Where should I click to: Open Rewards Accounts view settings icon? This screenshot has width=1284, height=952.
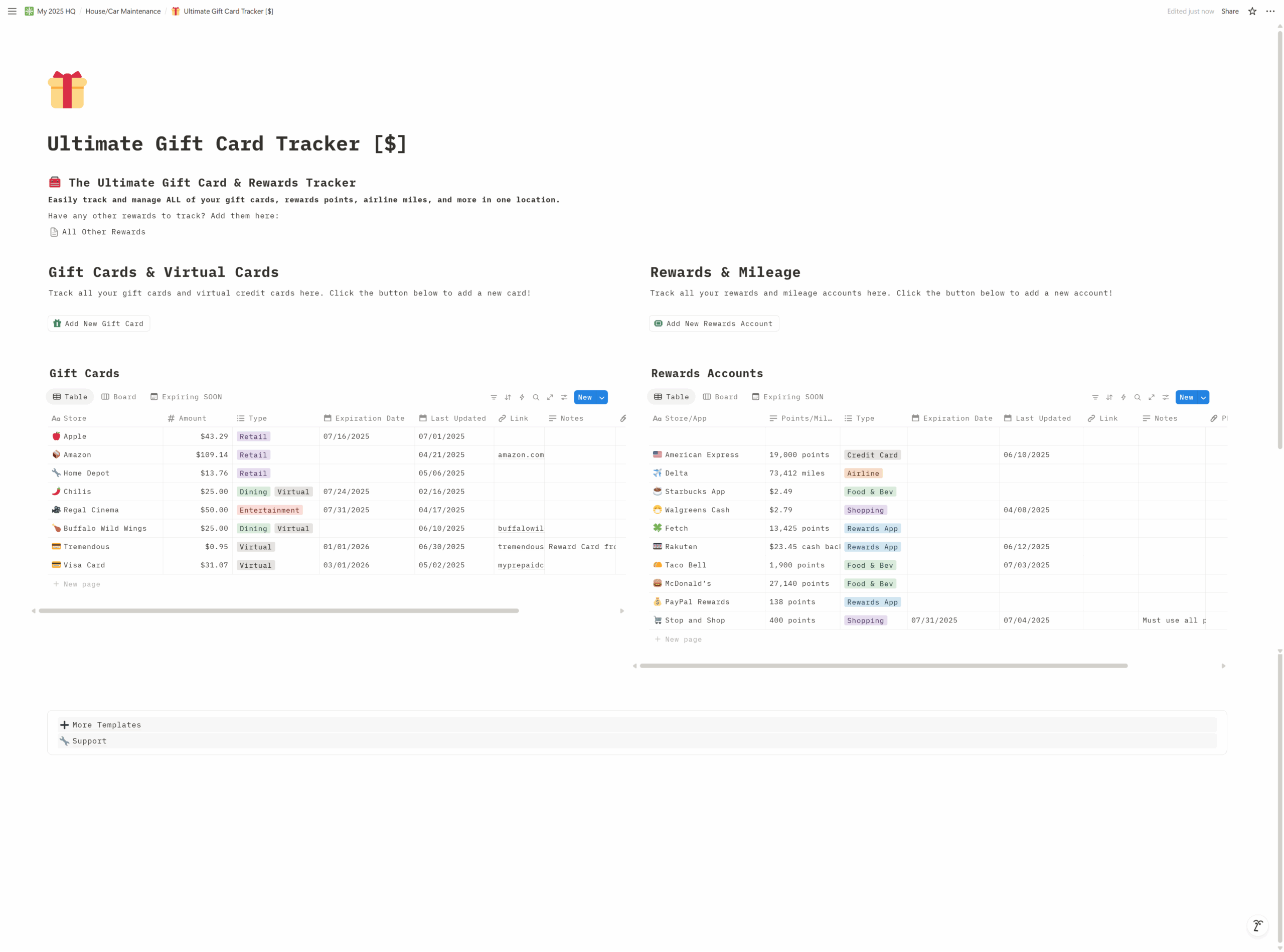pyautogui.click(x=1165, y=397)
